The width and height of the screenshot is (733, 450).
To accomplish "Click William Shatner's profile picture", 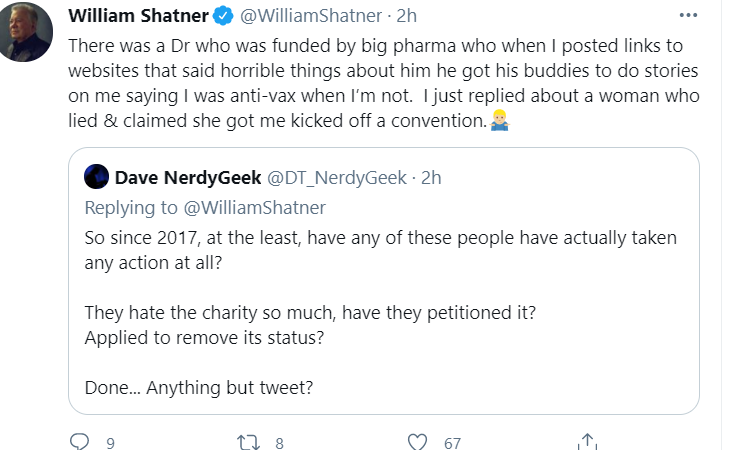I will pyautogui.click(x=23, y=33).
